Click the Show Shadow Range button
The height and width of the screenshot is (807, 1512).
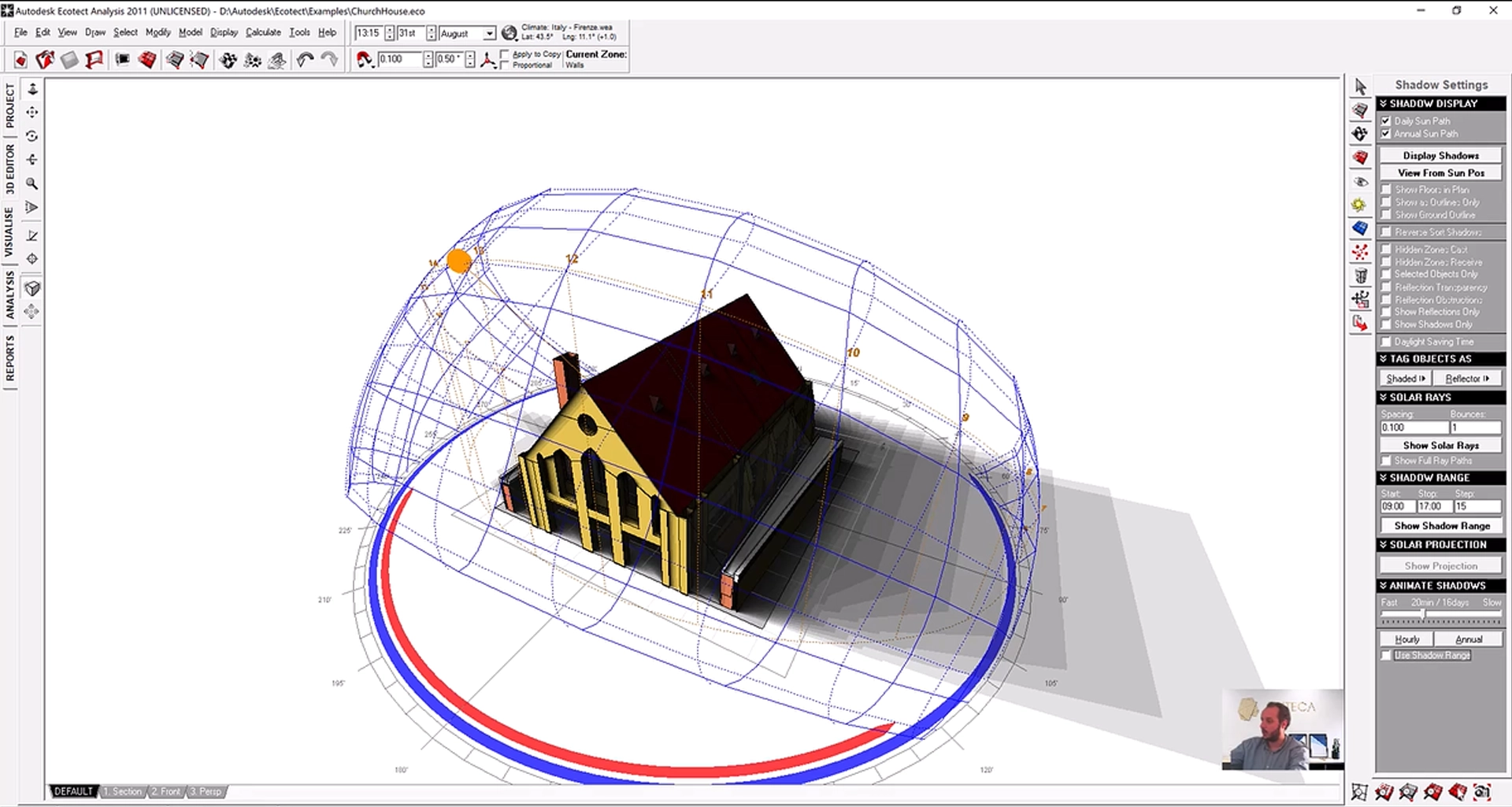(1440, 526)
